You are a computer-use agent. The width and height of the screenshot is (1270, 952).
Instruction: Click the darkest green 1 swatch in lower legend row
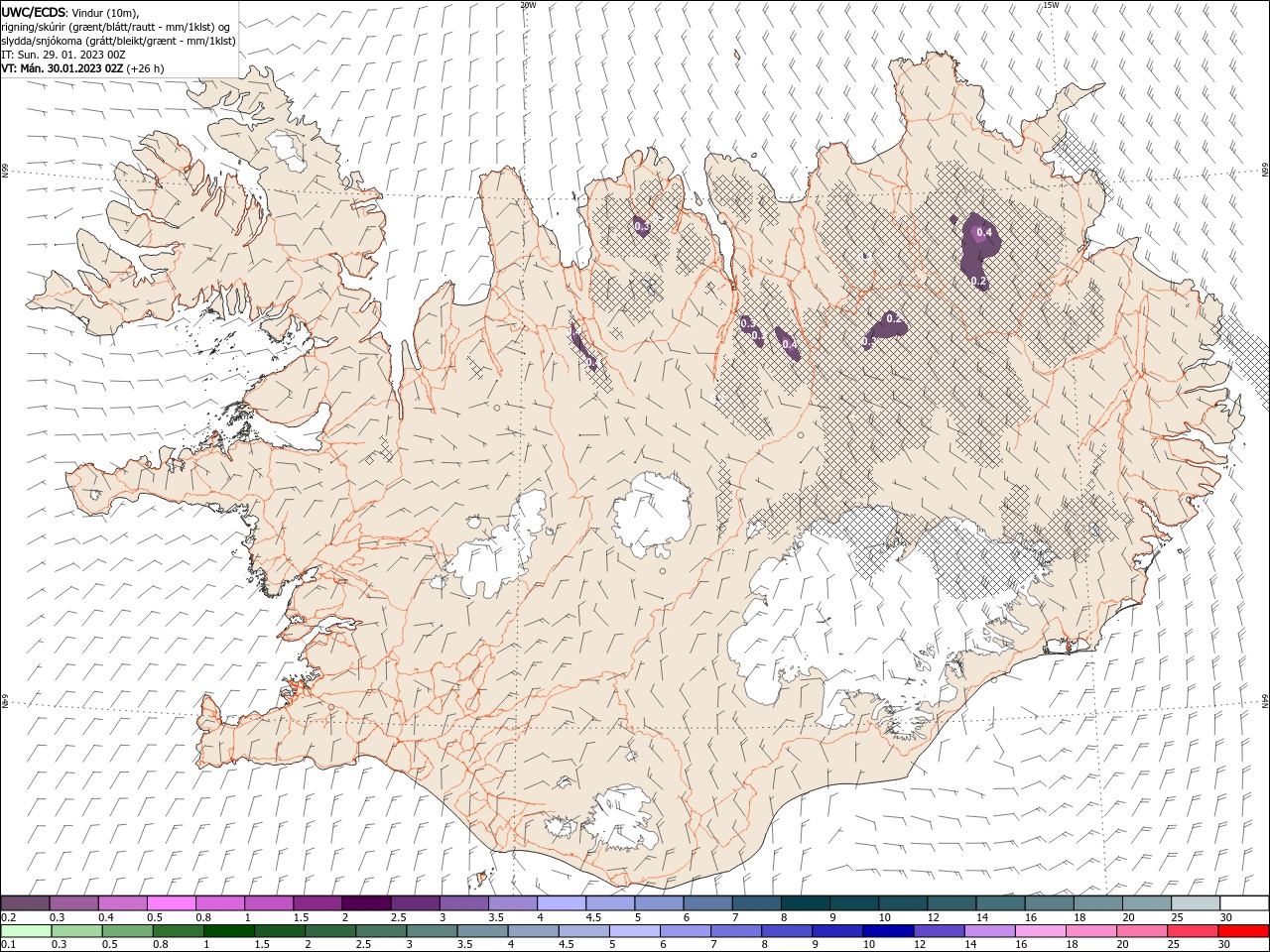pyautogui.click(x=228, y=931)
